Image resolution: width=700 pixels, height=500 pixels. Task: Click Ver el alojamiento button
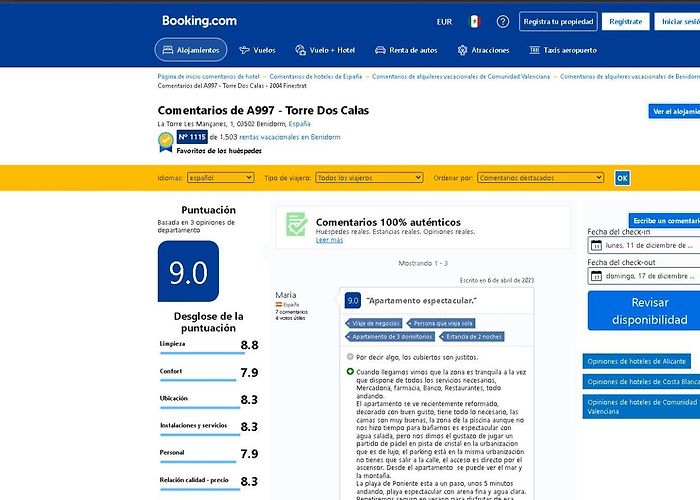(x=674, y=111)
